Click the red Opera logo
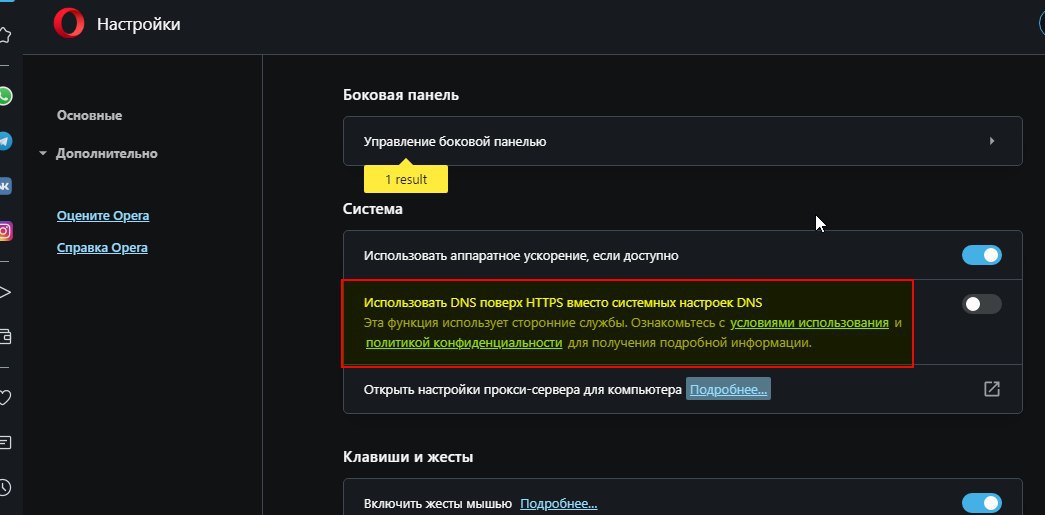 click(x=69, y=25)
